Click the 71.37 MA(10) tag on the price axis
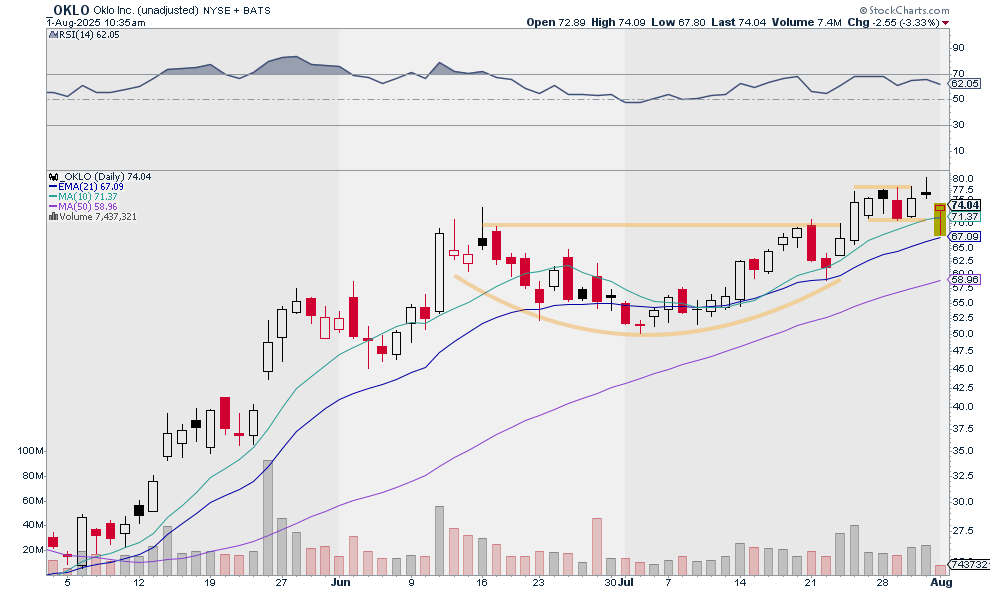 point(965,217)
